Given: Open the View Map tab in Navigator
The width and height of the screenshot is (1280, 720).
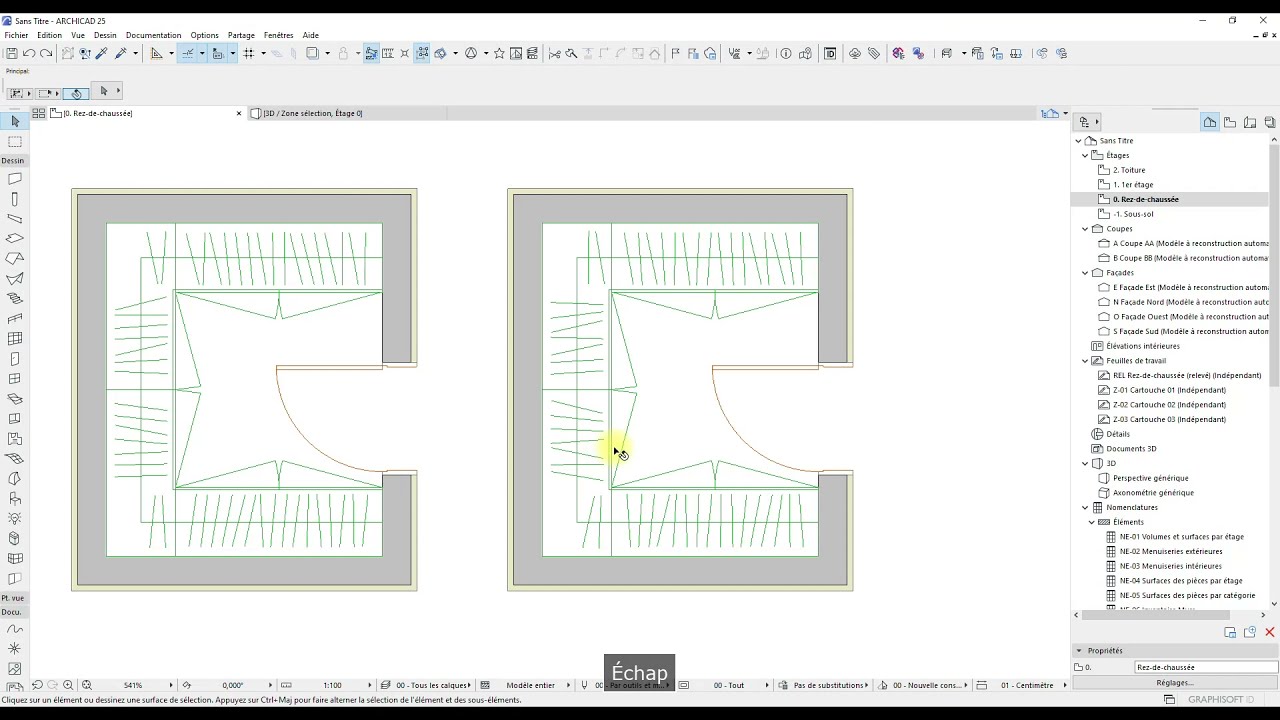Looking at the screenshot, I should coord(1230,122).
